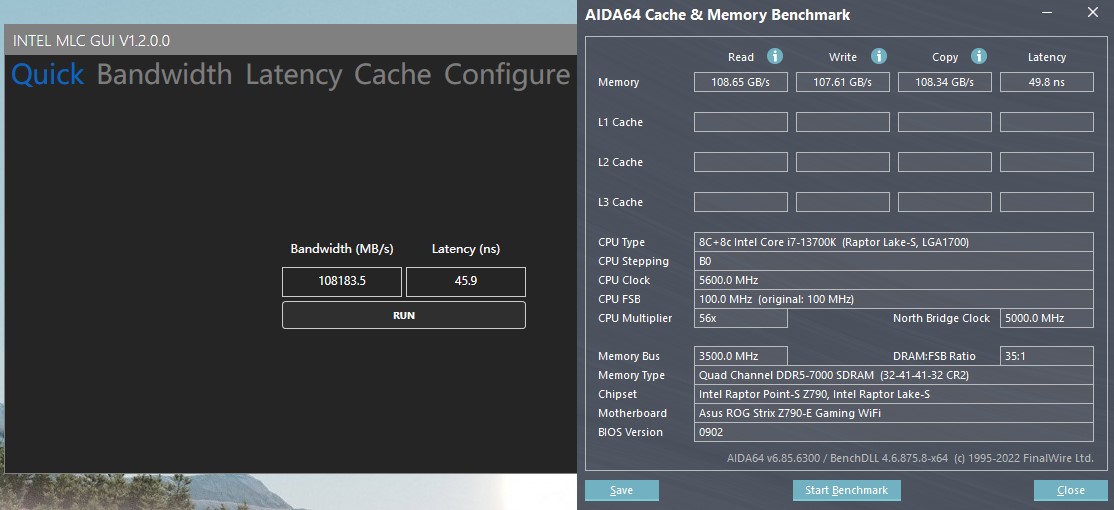Image resolution: width=1114 pixels, height=510 pixels.
Task: Select Memory Copy 108.34 GB/s field
Action: 944,82
